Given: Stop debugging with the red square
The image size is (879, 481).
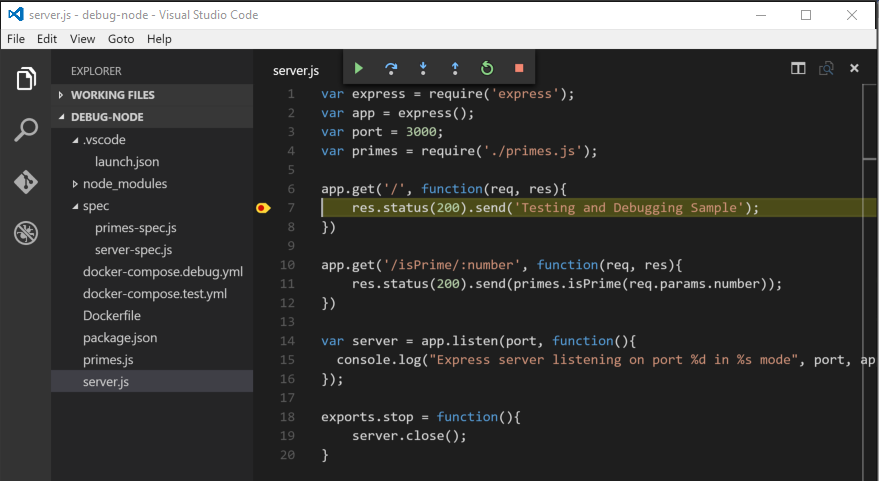Looking at the screenshot, I should [x=519, y=68].
